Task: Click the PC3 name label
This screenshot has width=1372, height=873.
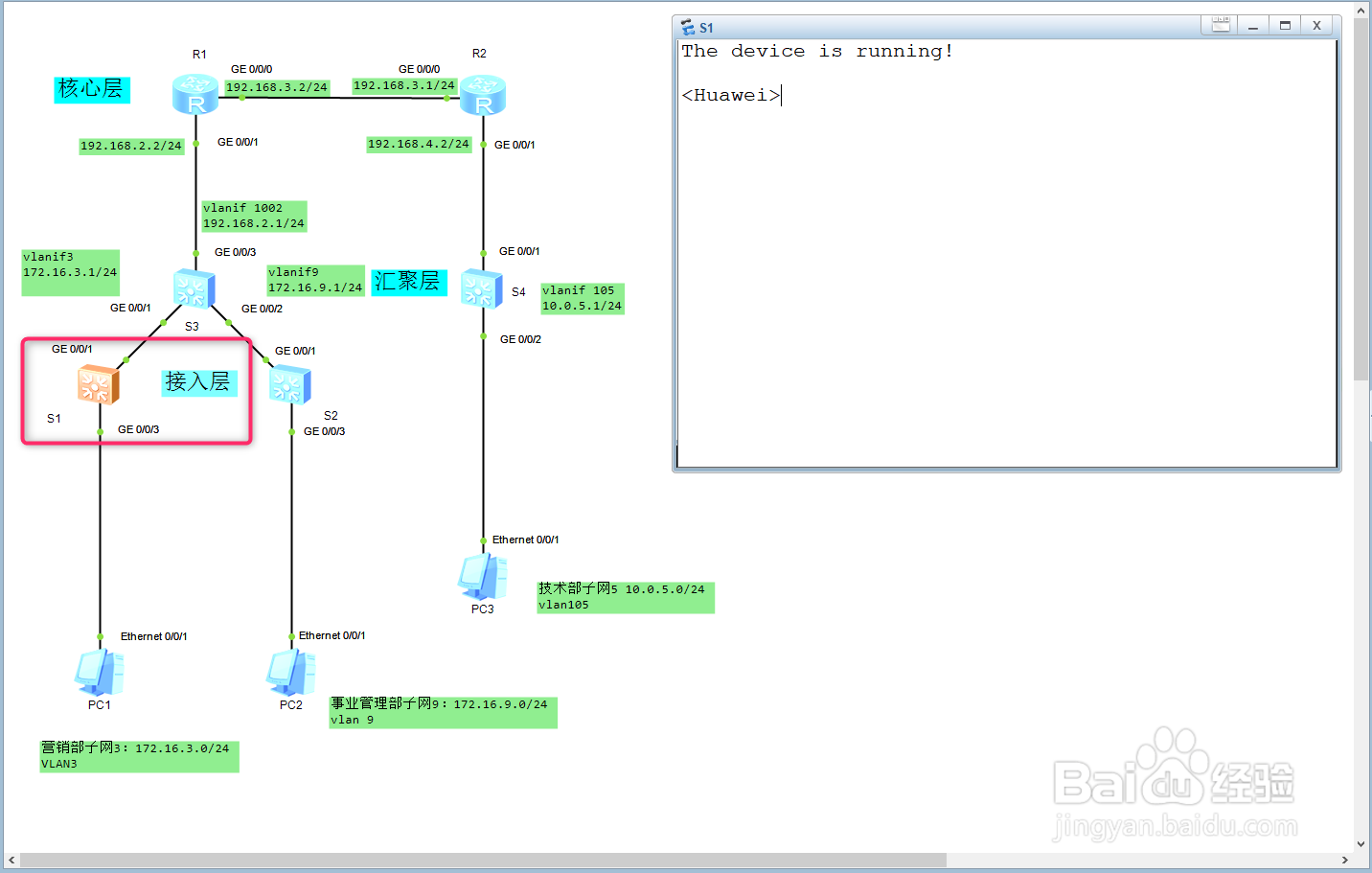Action: pos(483,609)
